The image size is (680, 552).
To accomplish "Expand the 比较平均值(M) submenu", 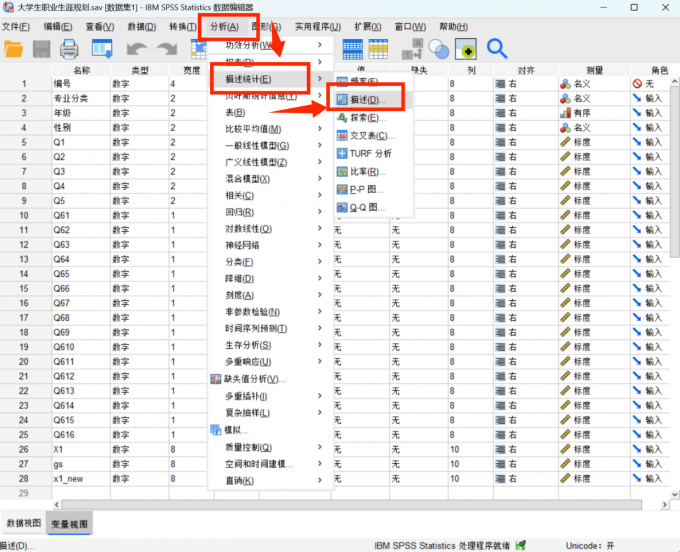I will (x=253, y=129).
